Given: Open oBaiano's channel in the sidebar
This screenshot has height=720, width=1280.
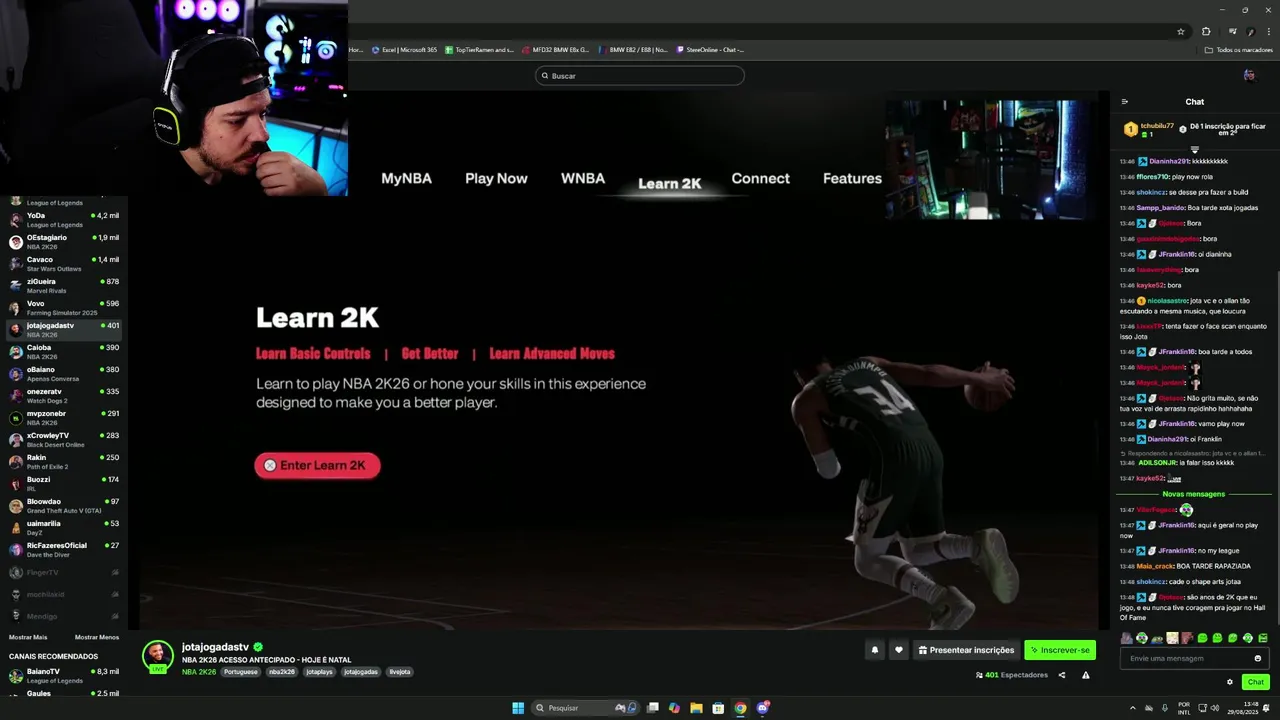Looking at the screenshot, I should pos(62,373).
